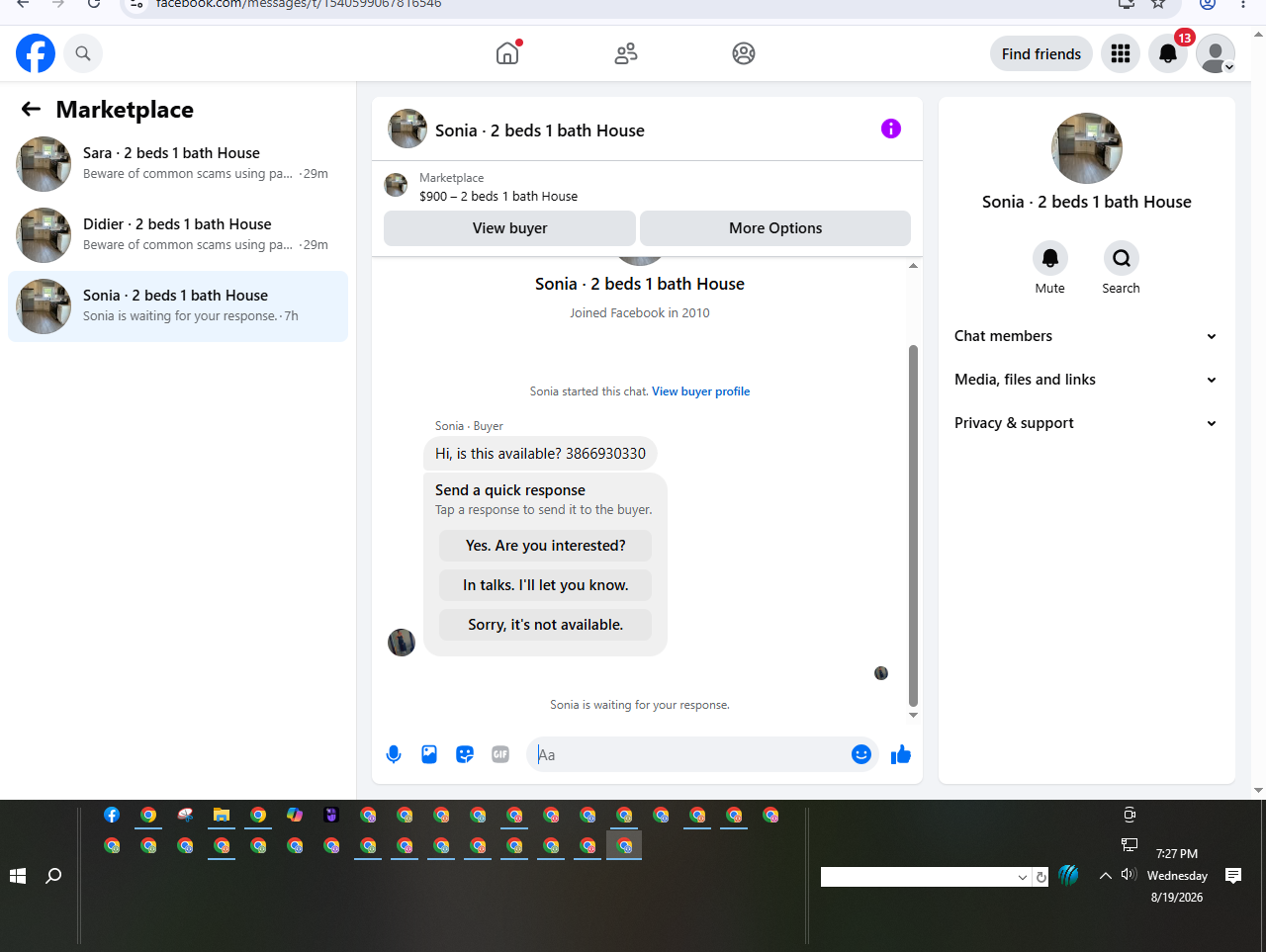Viewport: 1266px width, 952px height.
Task: Show hidden system tray icons chevron
Action: tap(1106, 875)
